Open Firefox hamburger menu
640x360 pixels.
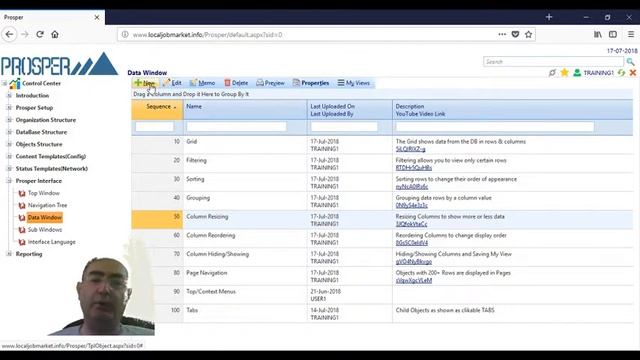[x=631, y=35]
